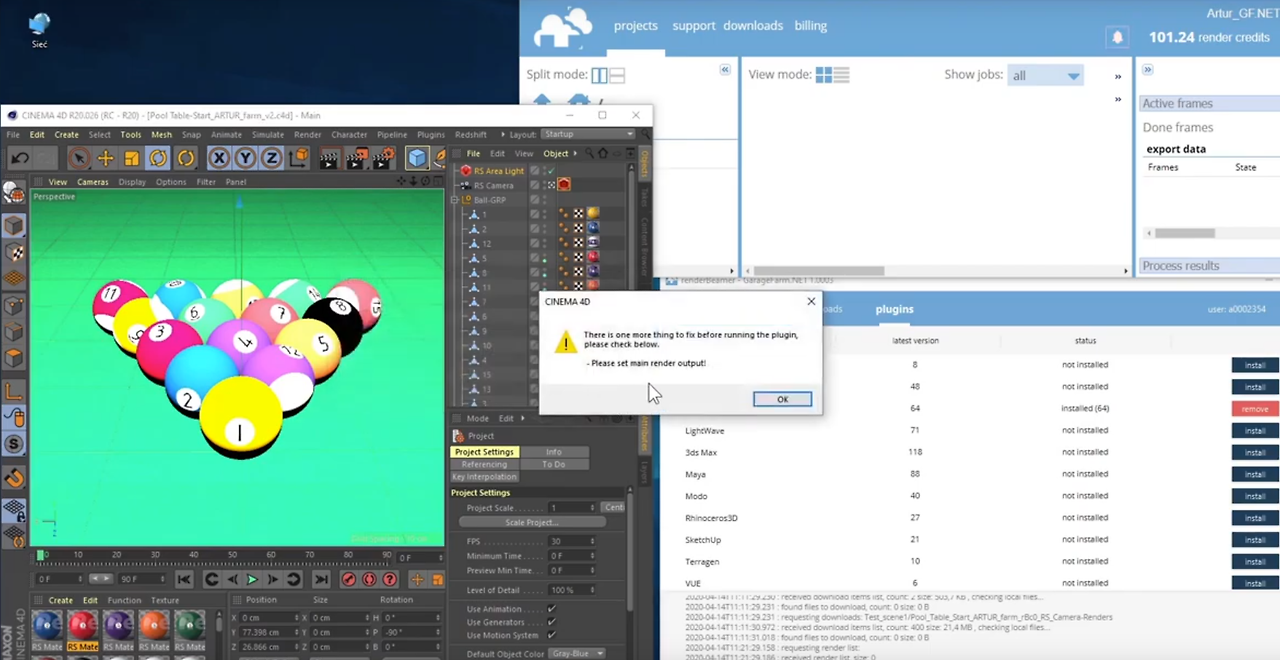Switch to the billing tab
Screen dimensions: 1280x660
tap(810, 26)
